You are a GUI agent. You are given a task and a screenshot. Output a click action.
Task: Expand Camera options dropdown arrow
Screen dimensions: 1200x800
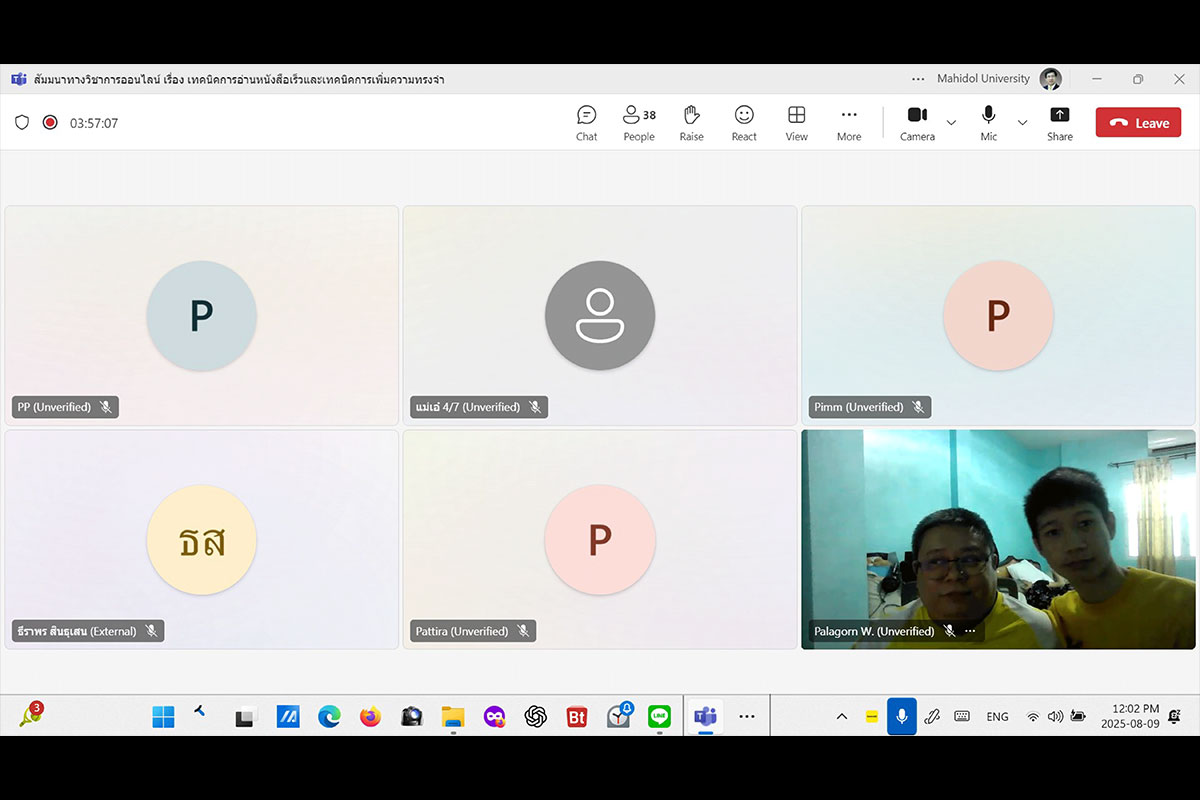point(951,123)
